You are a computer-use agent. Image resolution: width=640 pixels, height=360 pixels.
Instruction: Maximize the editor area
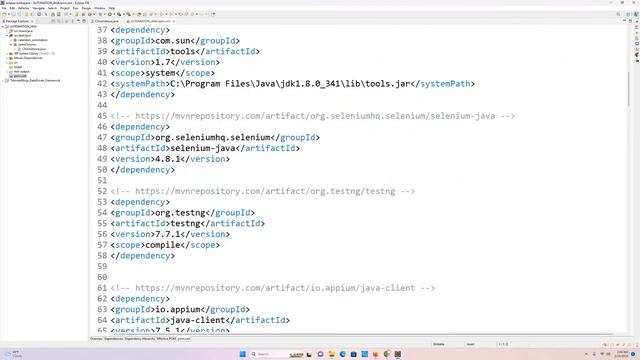[630, 20]
